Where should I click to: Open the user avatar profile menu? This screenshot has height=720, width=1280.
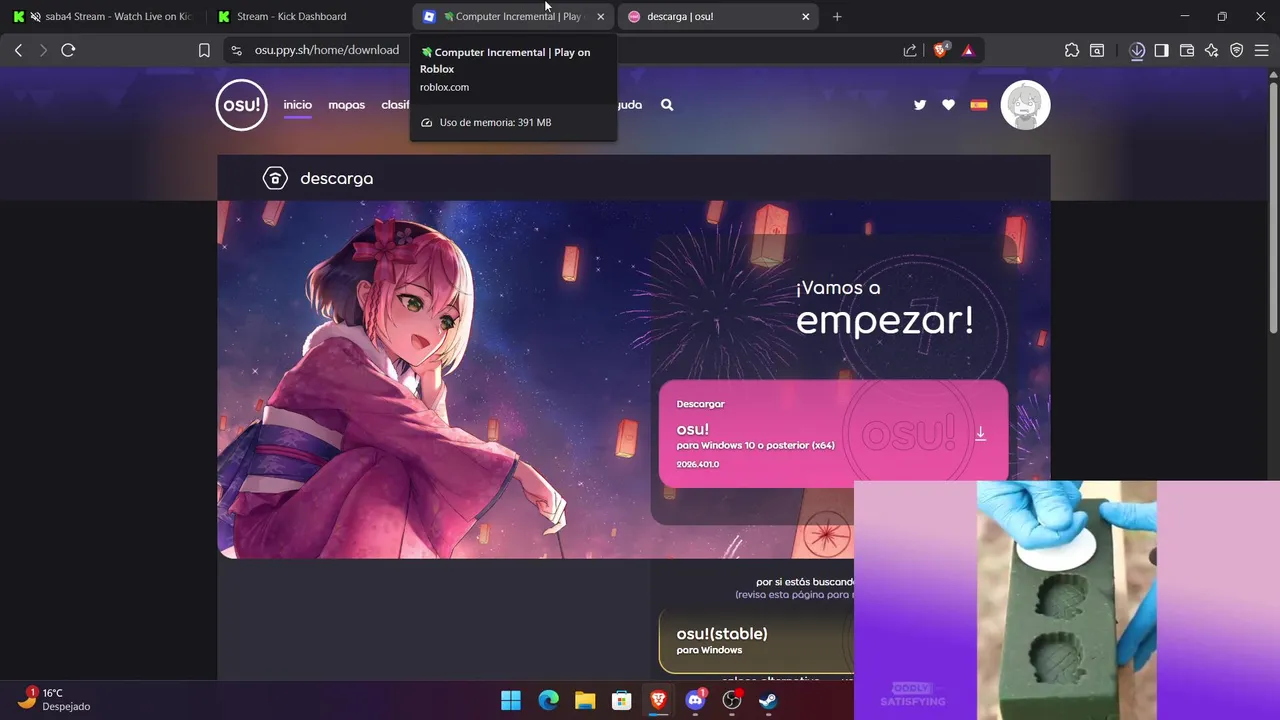point(1025,105)
